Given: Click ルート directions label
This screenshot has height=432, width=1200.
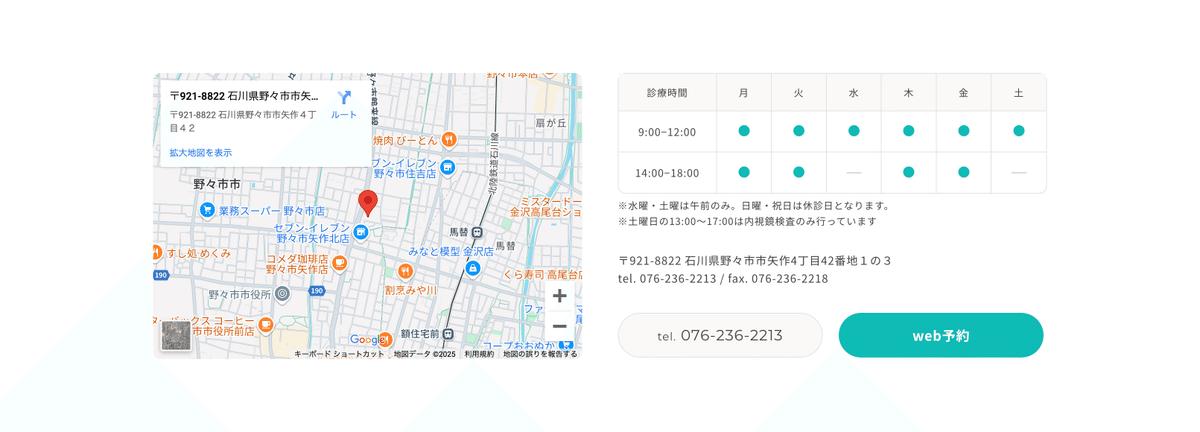Looking at the screenshot, I should tap(344, 115).
